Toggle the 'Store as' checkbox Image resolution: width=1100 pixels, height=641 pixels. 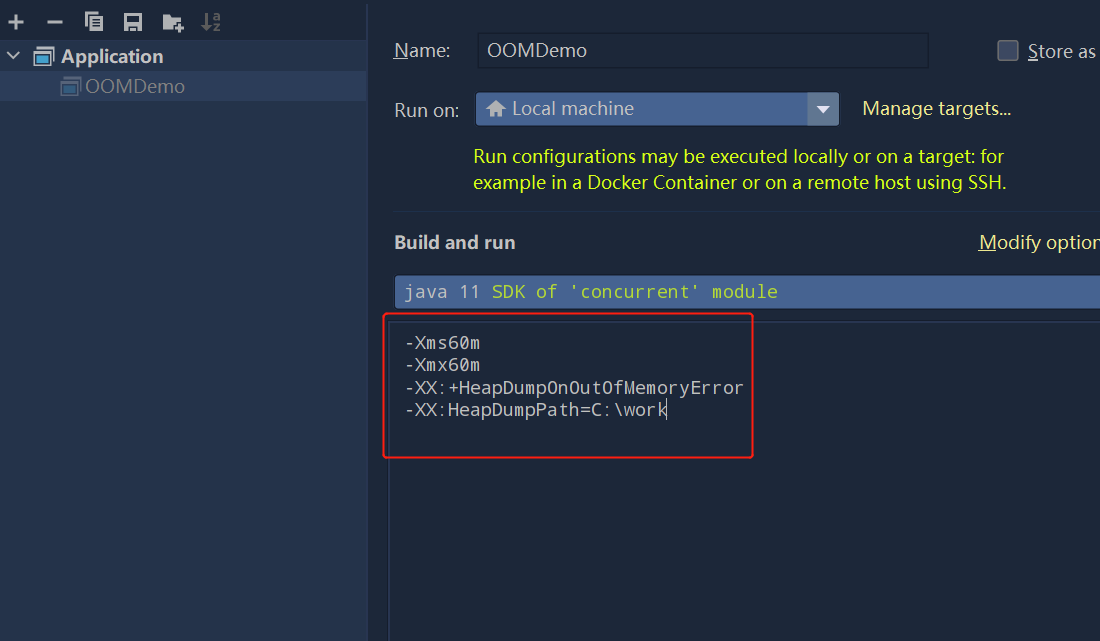1008,51
